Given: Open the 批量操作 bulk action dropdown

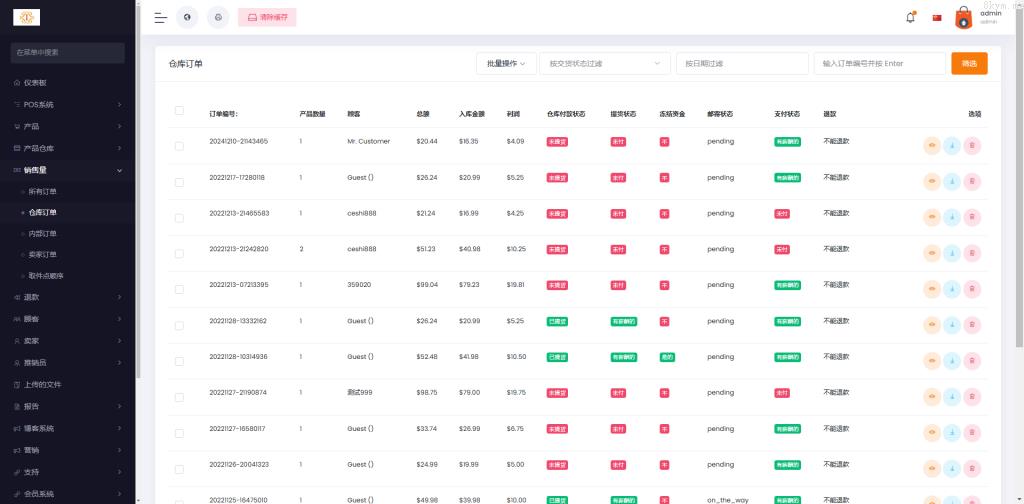Looking at the screenshot, I should point(506,63).
